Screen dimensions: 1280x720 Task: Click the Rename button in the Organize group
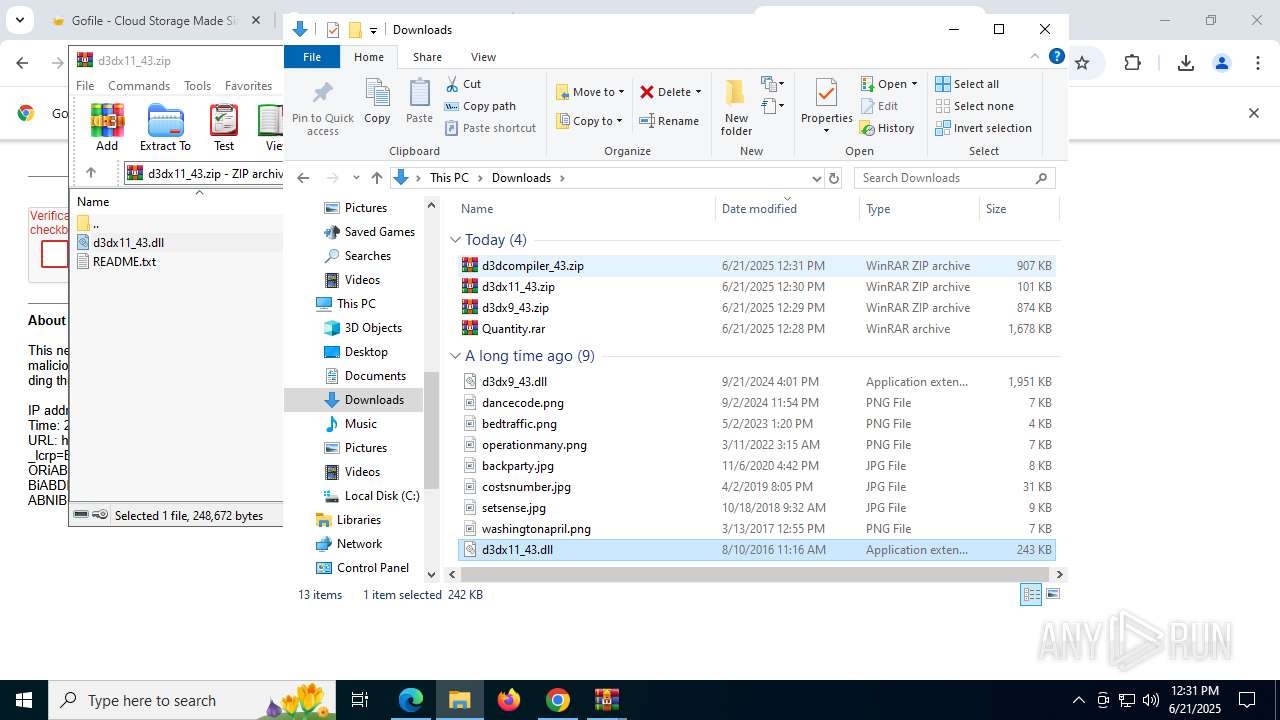[669, 121]
